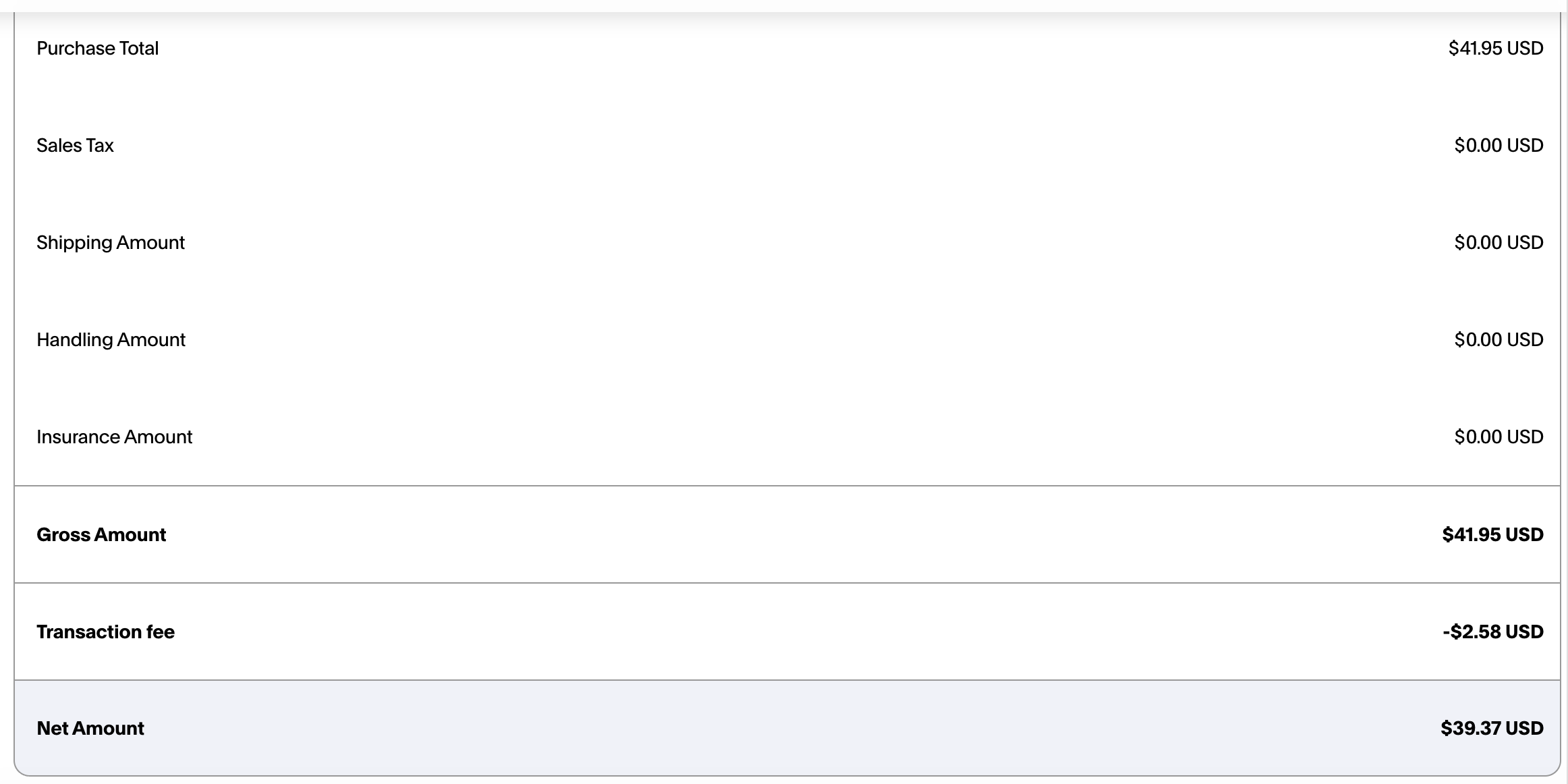Click the empty center of Transaction fee row
This screenshot has height=784, width=1568.
pyautogui.click(x=787, y=632)
